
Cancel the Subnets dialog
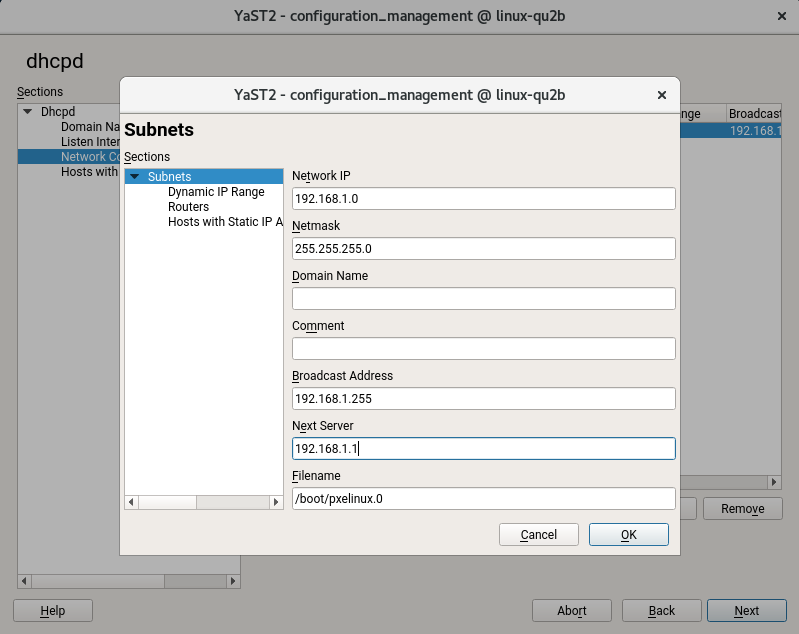pos(539,535)
